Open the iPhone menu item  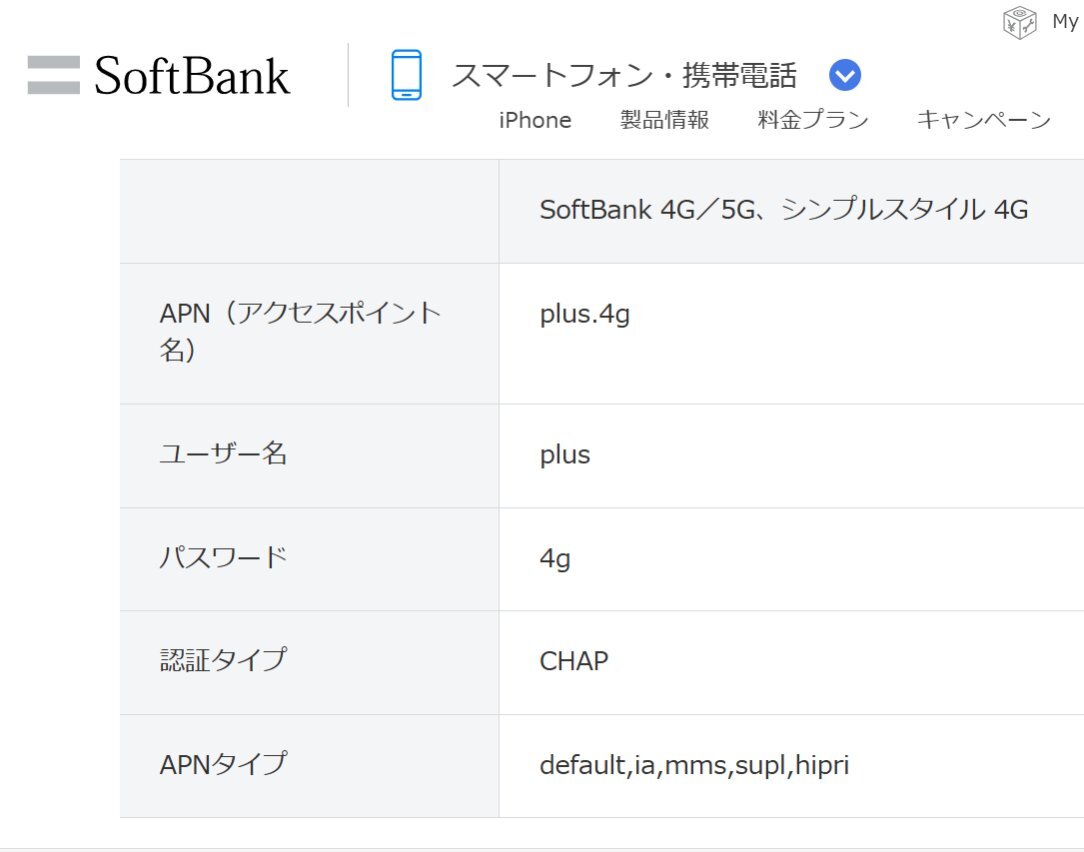tap(535, 120)
